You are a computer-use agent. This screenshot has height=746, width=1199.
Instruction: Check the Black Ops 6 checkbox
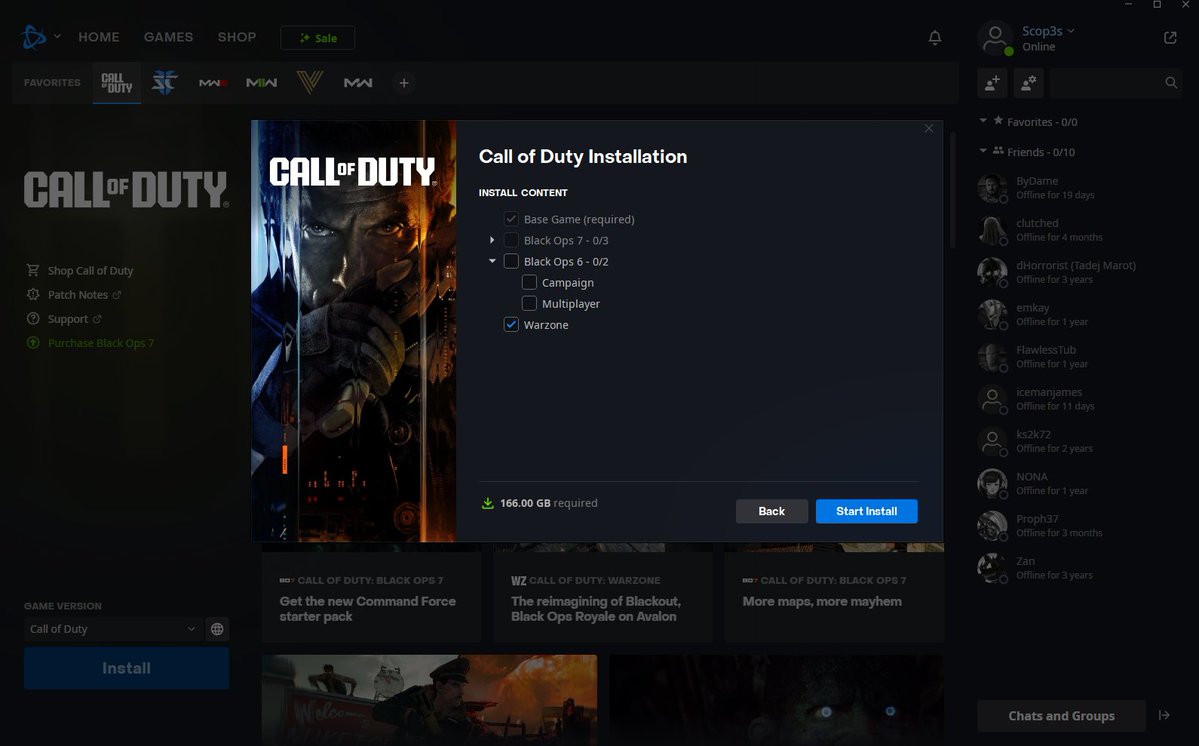[x=511, y=261]
